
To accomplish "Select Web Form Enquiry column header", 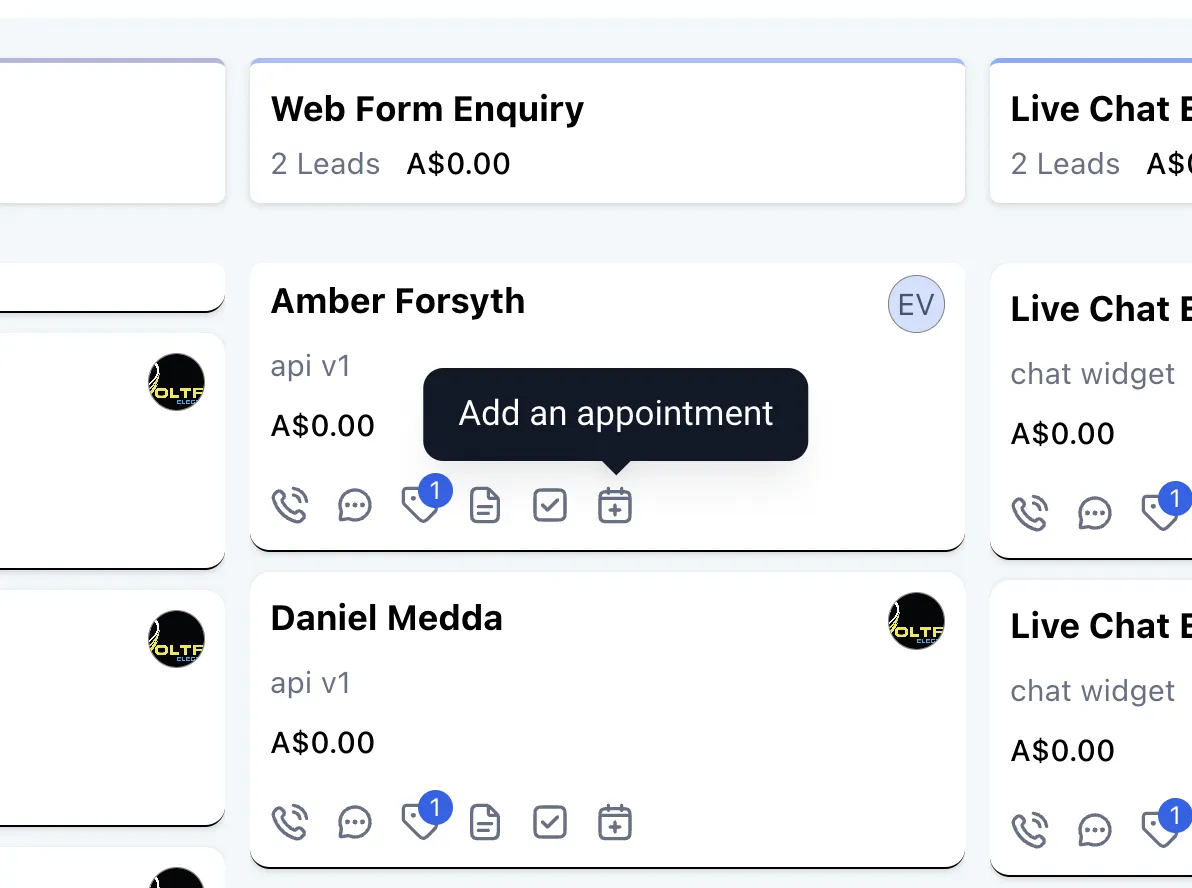I will tap(428, 108).
